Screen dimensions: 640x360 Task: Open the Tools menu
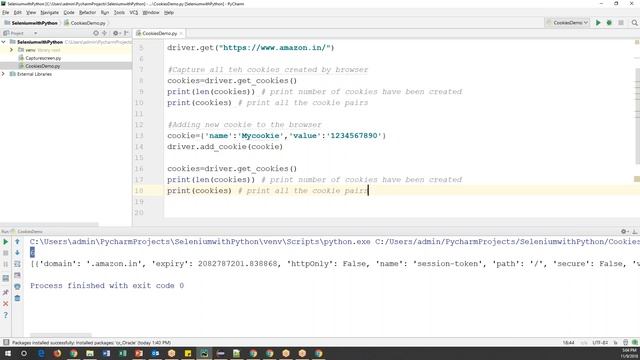(119, 13)
